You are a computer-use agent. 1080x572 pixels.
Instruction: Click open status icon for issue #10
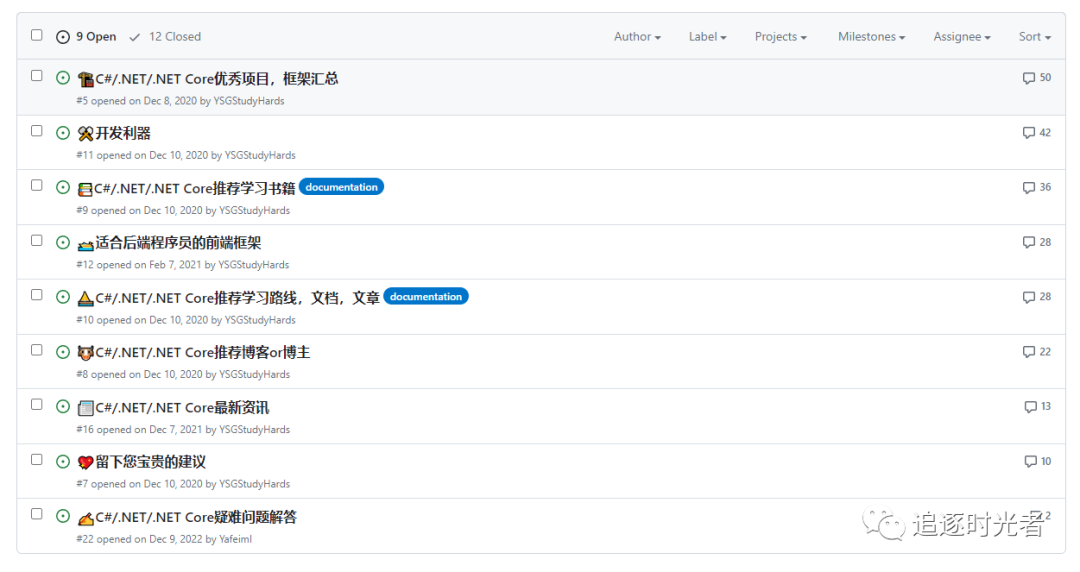63,297
